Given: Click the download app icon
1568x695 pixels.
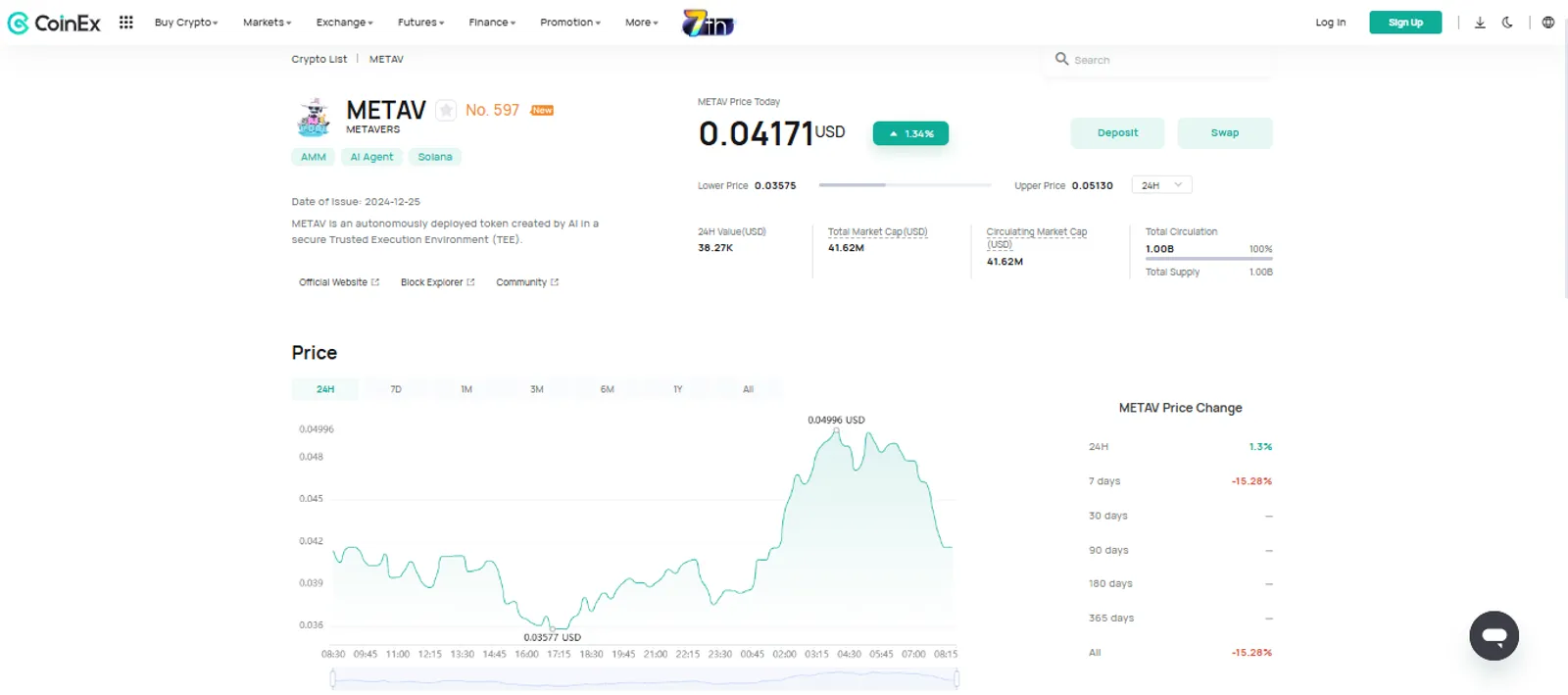Looking at the screenshot, I should pyautogui.click(x=1480, y=23).
